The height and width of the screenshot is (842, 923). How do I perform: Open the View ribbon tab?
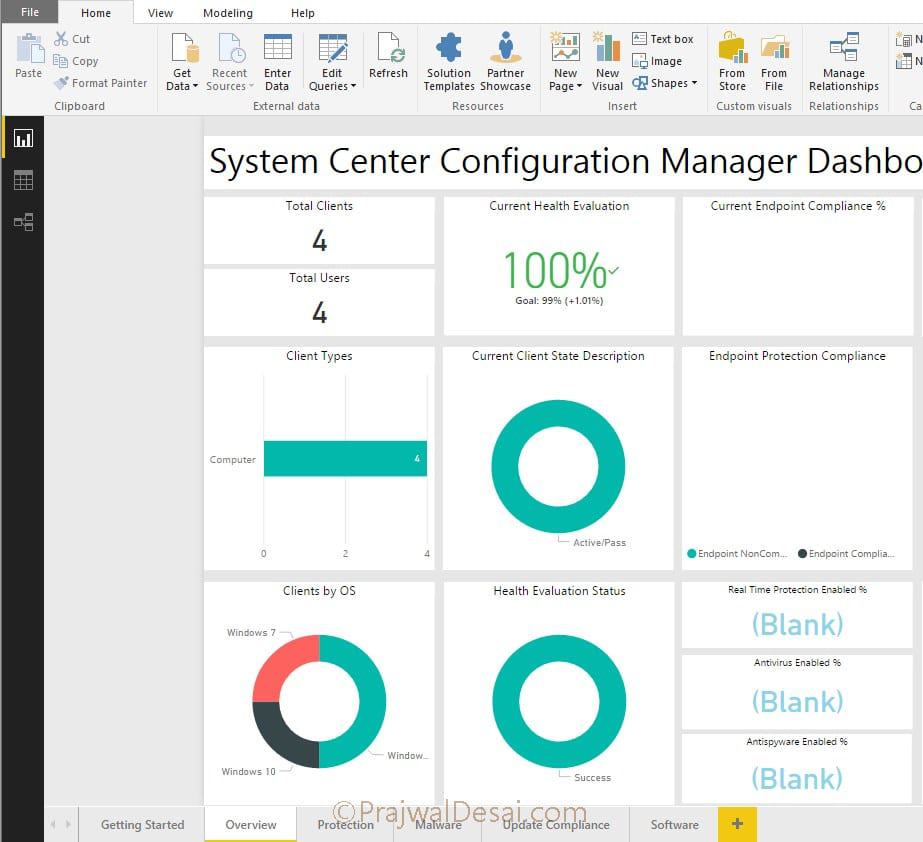coord(160,13)
